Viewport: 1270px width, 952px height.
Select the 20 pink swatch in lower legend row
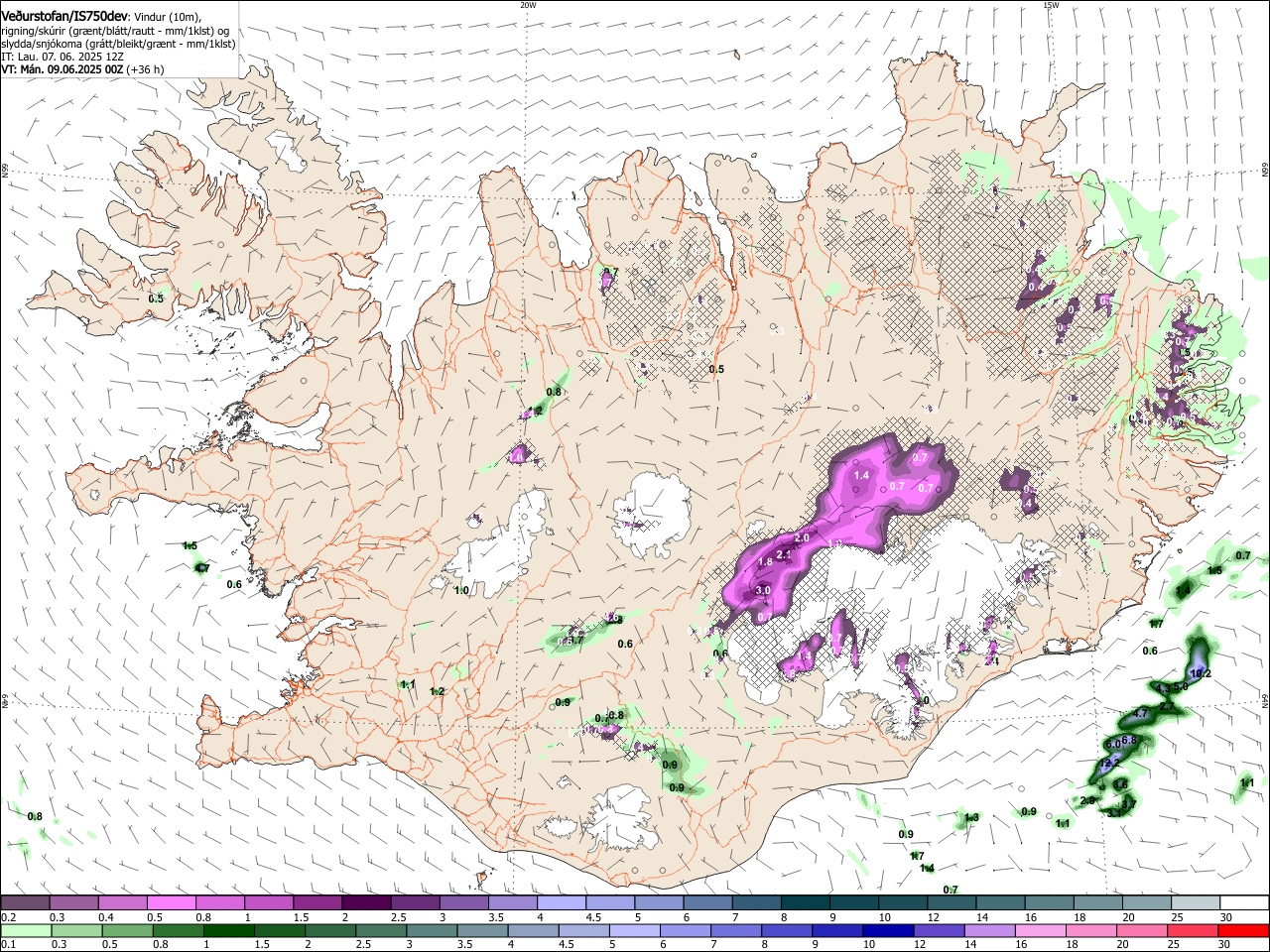pos(1141,930)
